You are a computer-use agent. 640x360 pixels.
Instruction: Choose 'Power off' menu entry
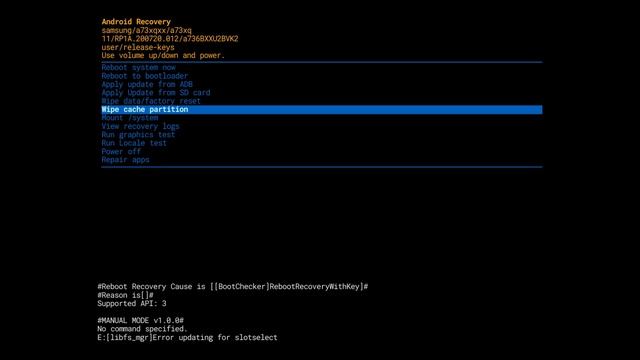[121, 151]
